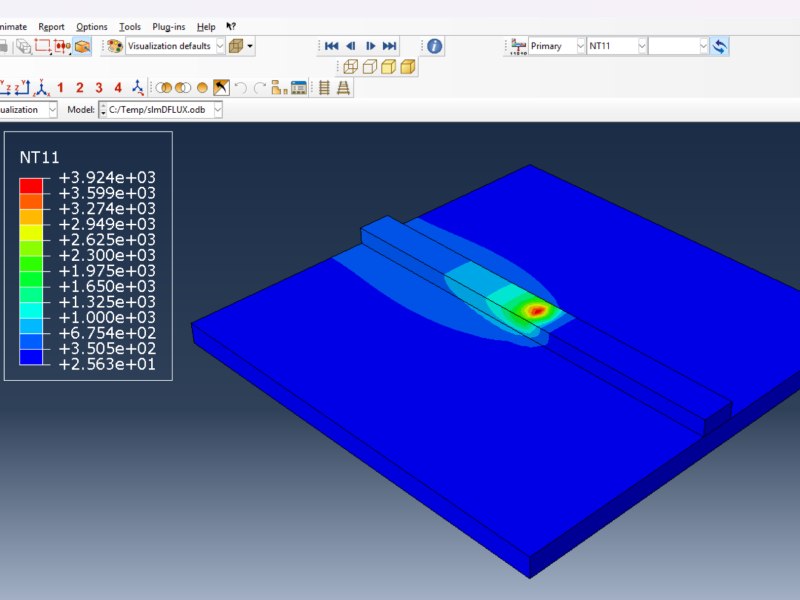The width and height of the screenshot is (800, 600).
Task: Expand the translucency arrow next to cube
Action: pyautogui.click(x=250, y=46)
